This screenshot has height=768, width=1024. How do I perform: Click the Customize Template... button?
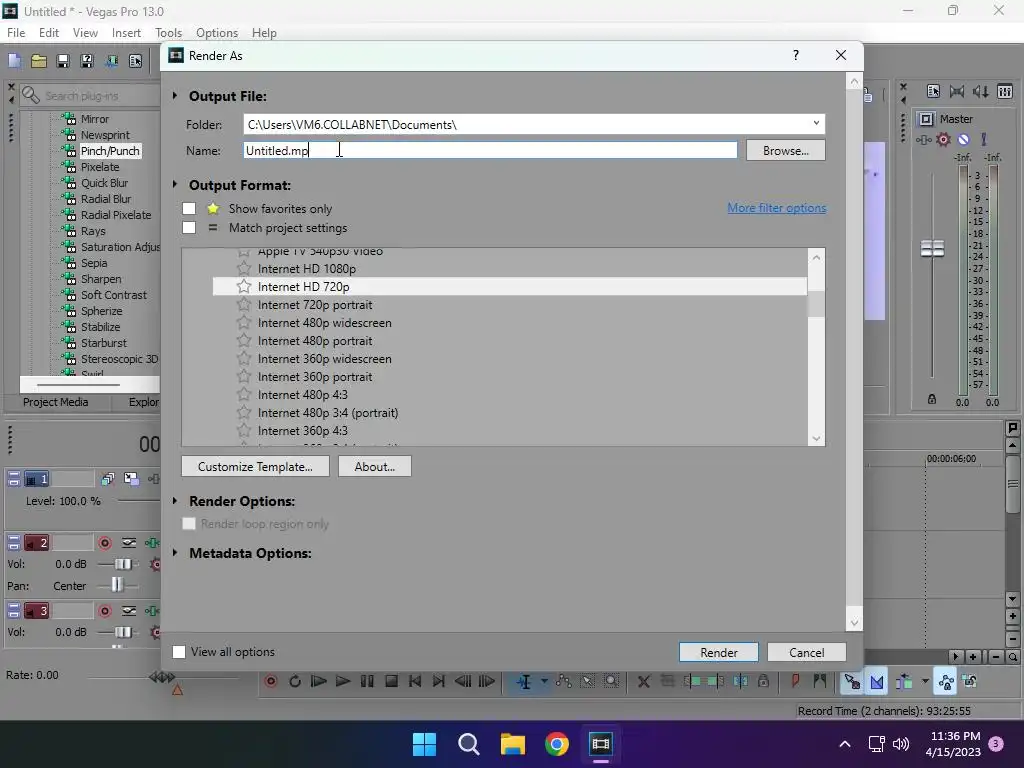click(x=255, y=466)
